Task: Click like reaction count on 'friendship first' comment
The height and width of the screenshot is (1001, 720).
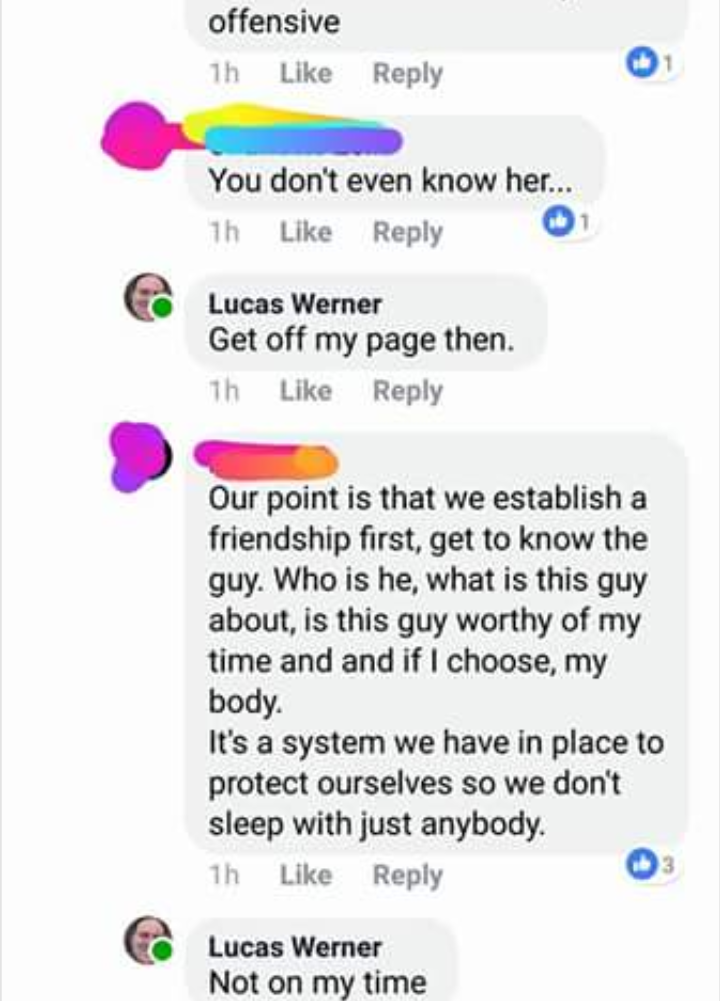Action: click(668, 866)
